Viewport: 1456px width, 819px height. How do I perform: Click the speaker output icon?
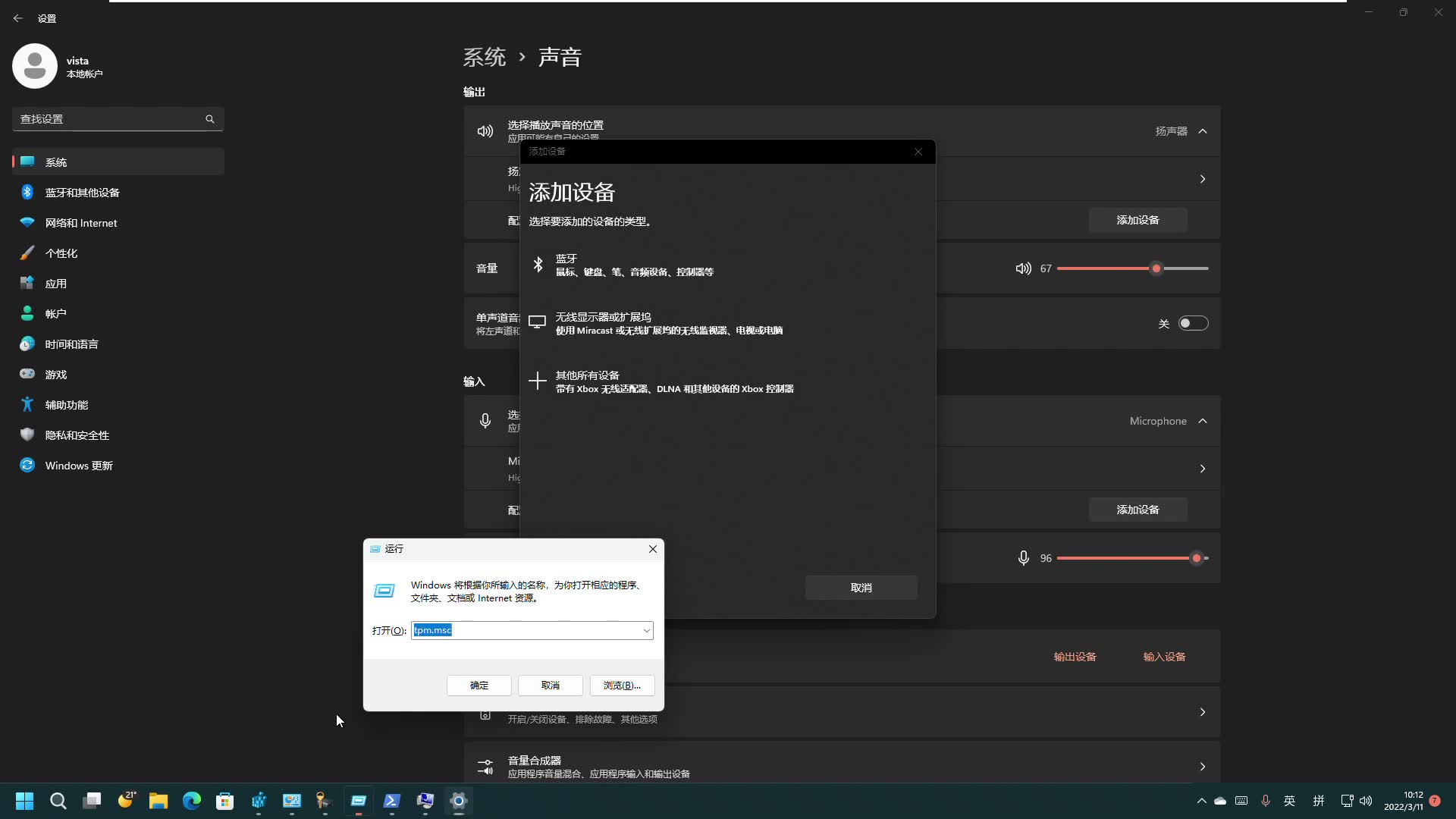485,131
